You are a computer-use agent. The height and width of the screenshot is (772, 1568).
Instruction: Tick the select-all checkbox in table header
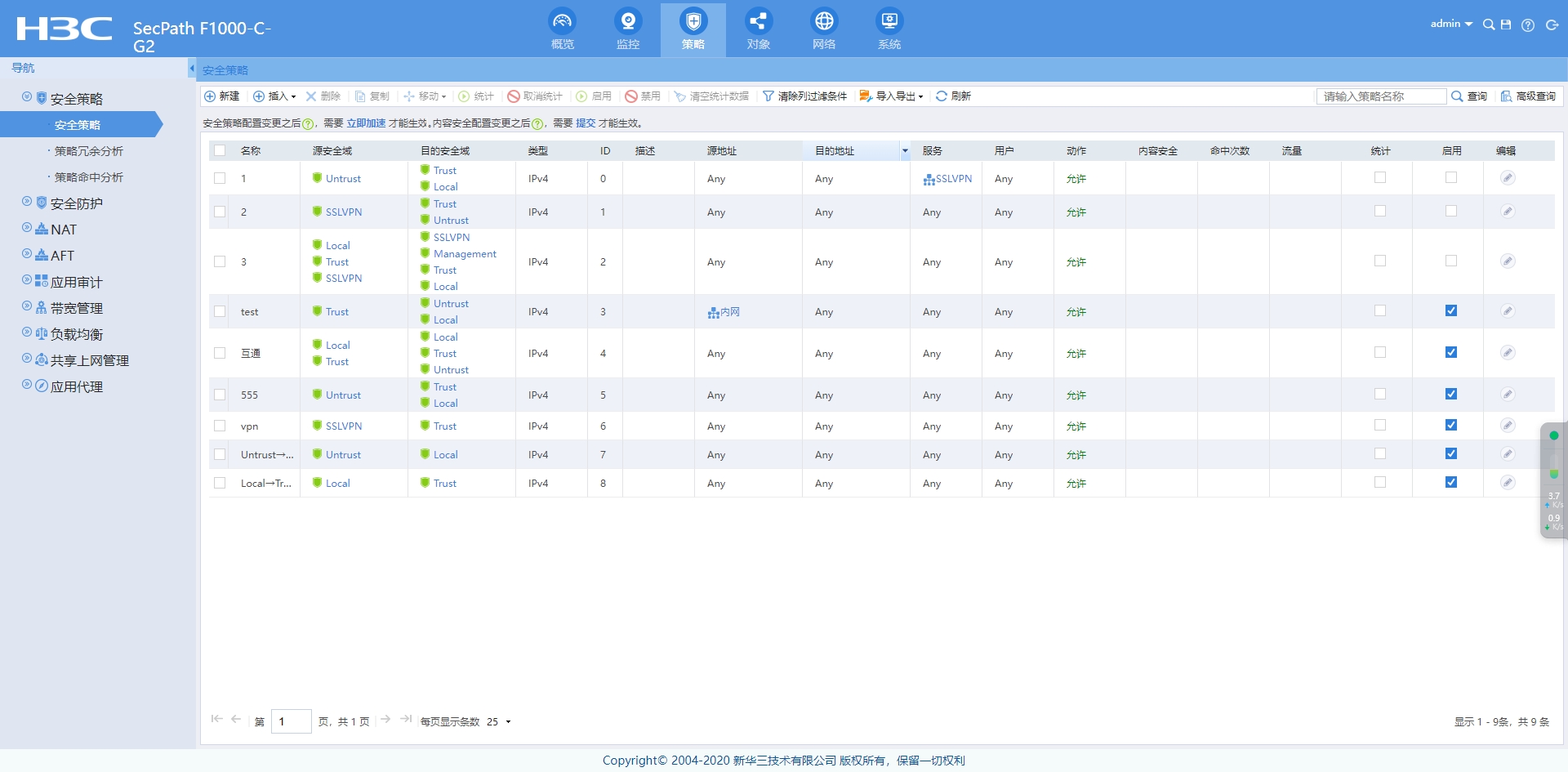[x=220, y=151]
